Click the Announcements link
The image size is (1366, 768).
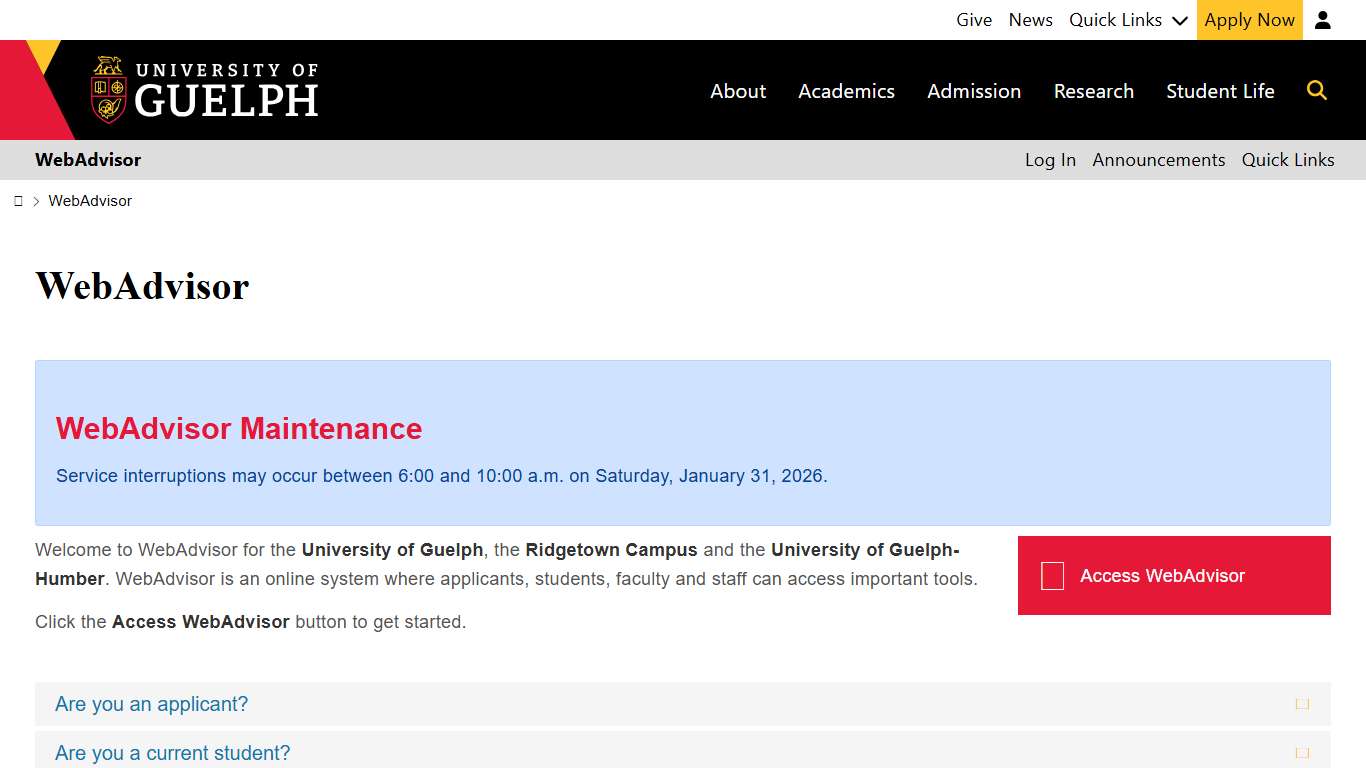(x=1158, y=159)
